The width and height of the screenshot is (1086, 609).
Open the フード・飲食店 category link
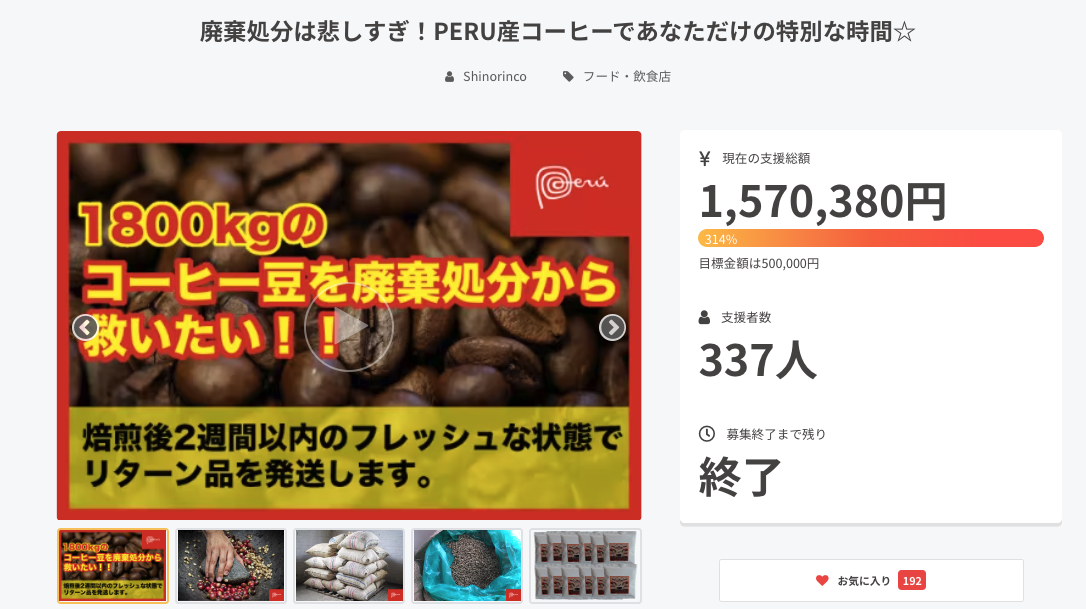(x=627, y=77)
